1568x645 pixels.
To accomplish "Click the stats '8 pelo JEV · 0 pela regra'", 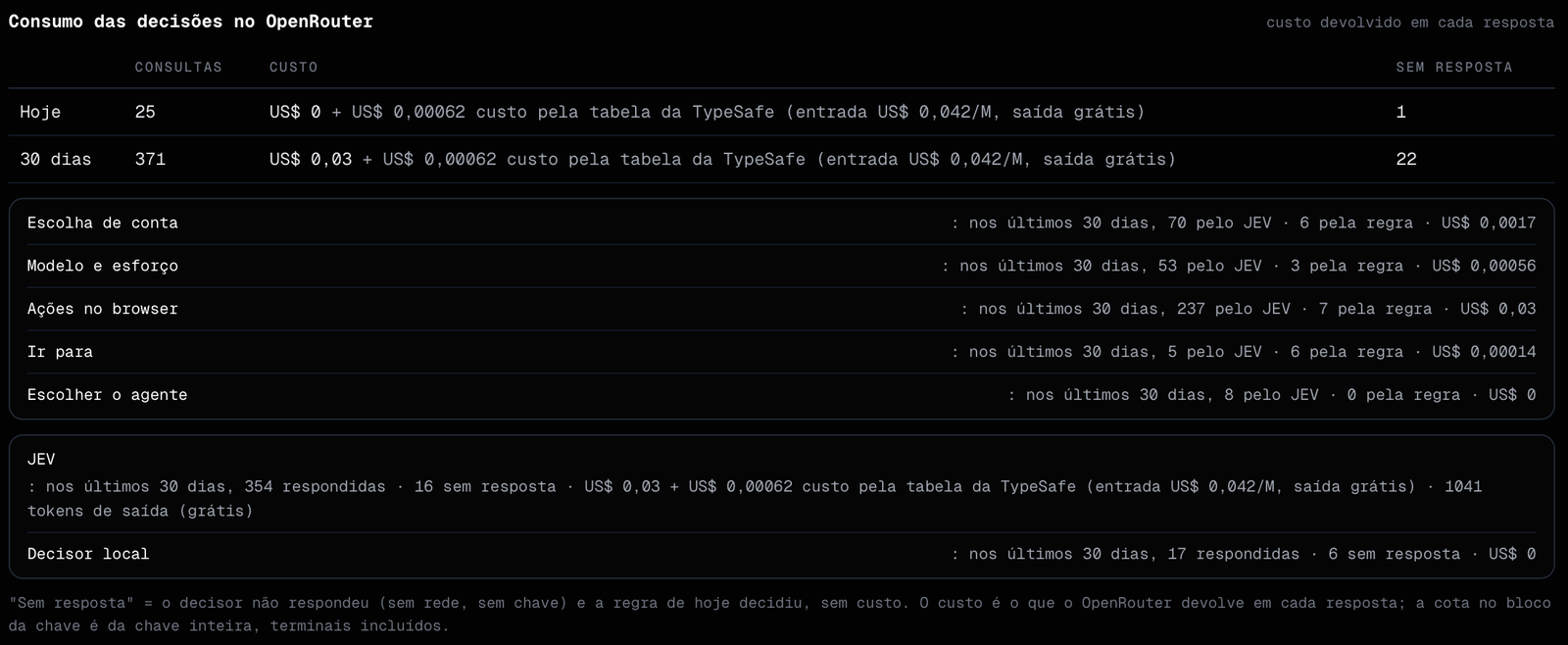I will (1342, 395).
